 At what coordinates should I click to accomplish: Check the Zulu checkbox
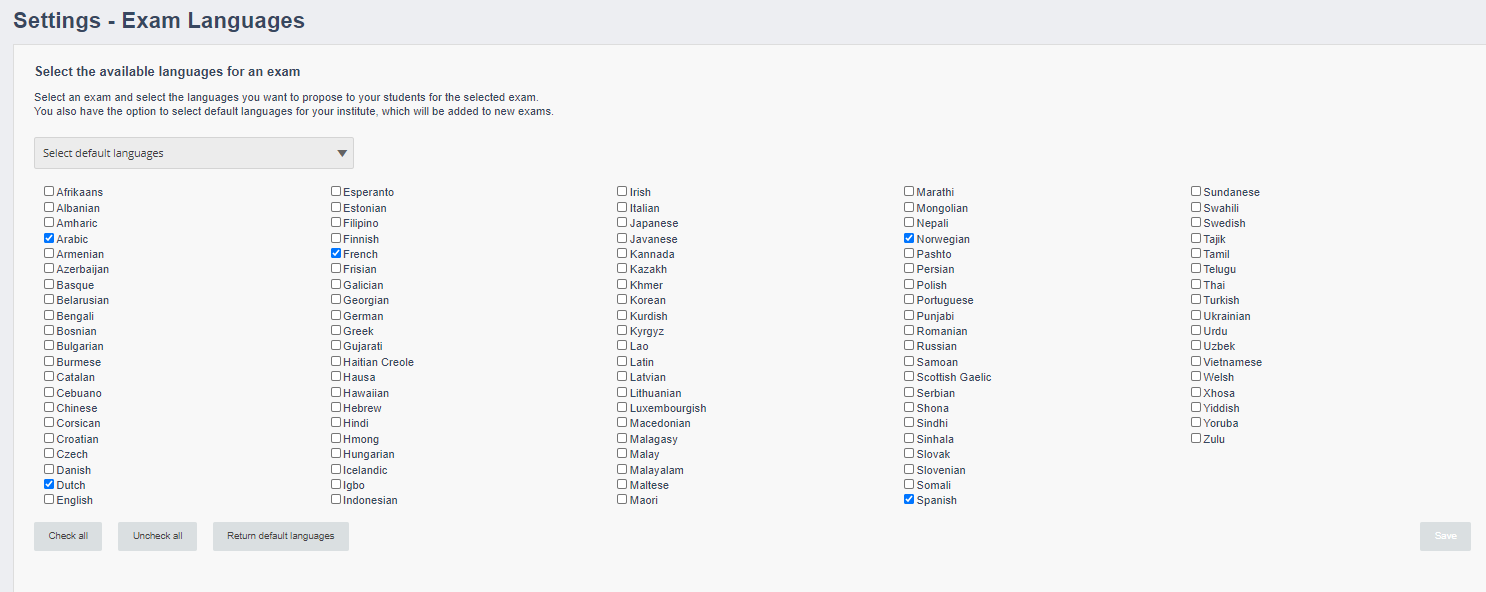tap(1196, 438)
